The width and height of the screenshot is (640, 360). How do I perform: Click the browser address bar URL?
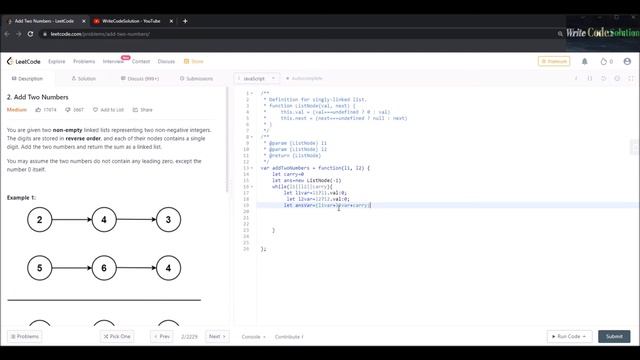pos(100,34)
